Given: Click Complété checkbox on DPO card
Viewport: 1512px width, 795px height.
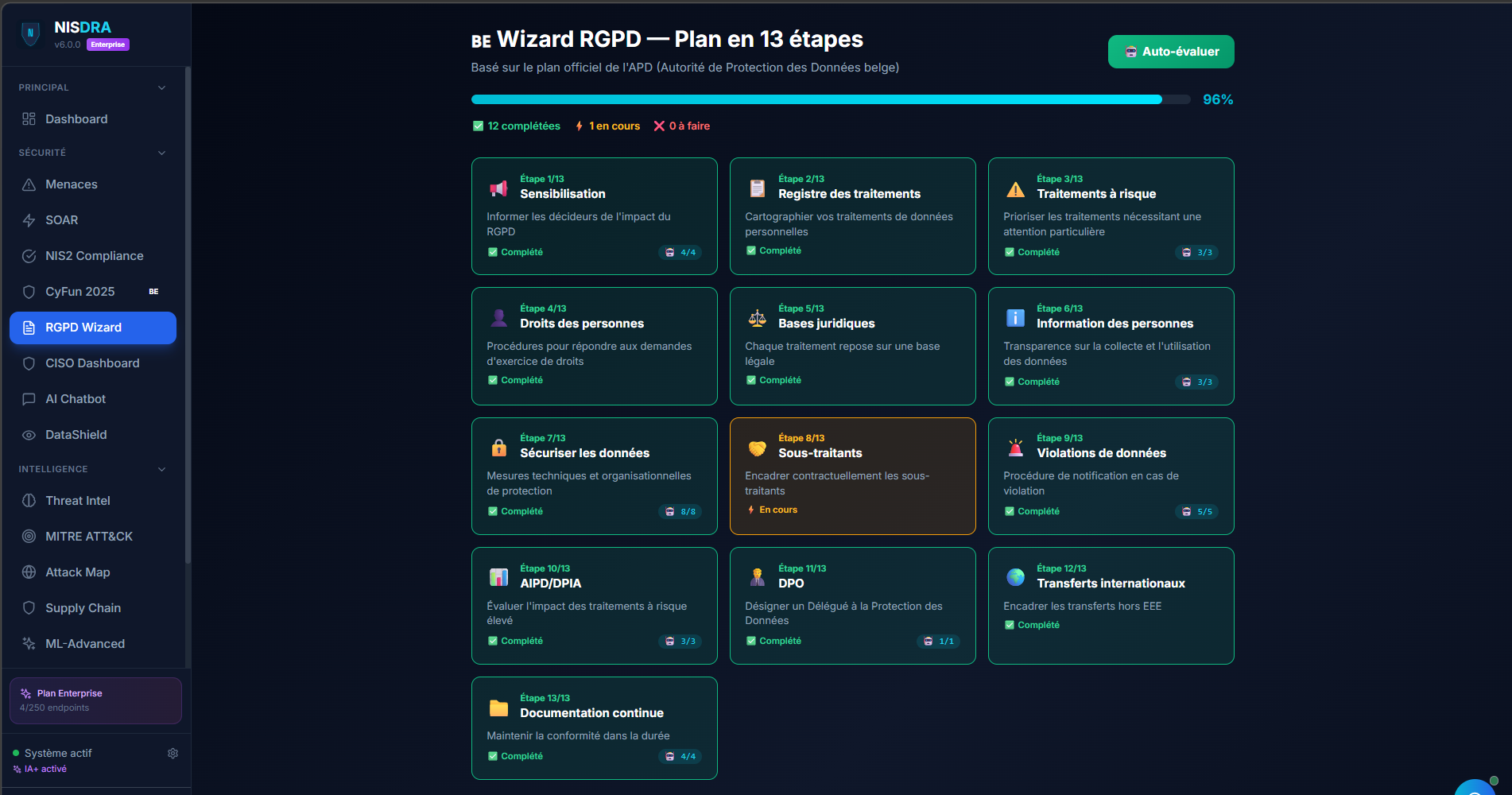Looking at the screenshot, I should click(750, 641).
